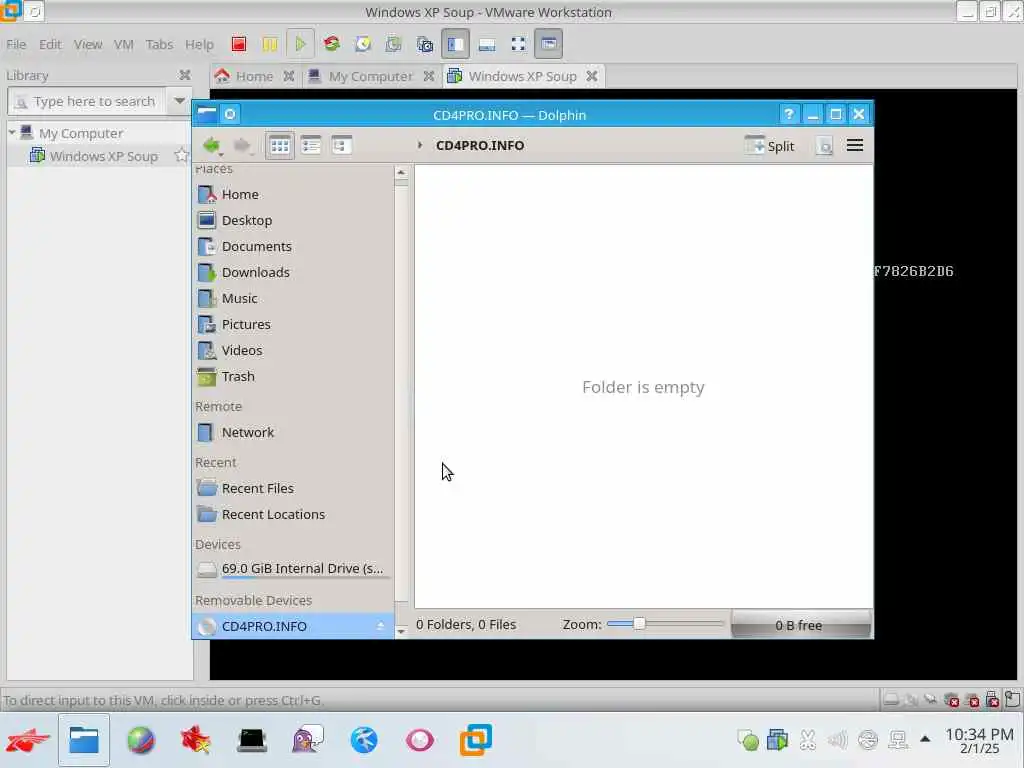This screenshot has height=768, width=1024.
Task: Eject the CD4PRO.INFO removable device
Action: (380, 626)
